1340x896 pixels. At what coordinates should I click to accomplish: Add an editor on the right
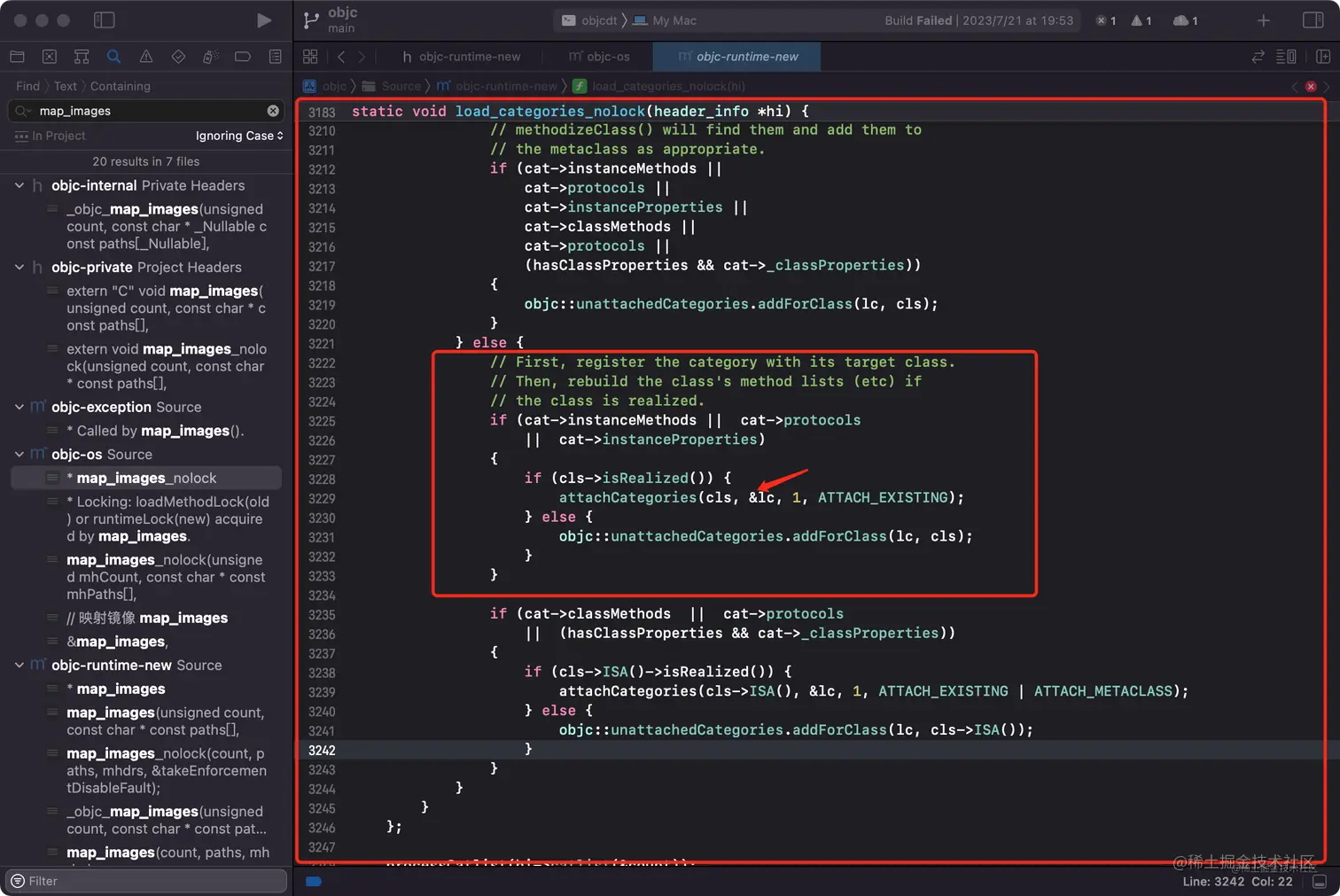tap(1323, 57)
